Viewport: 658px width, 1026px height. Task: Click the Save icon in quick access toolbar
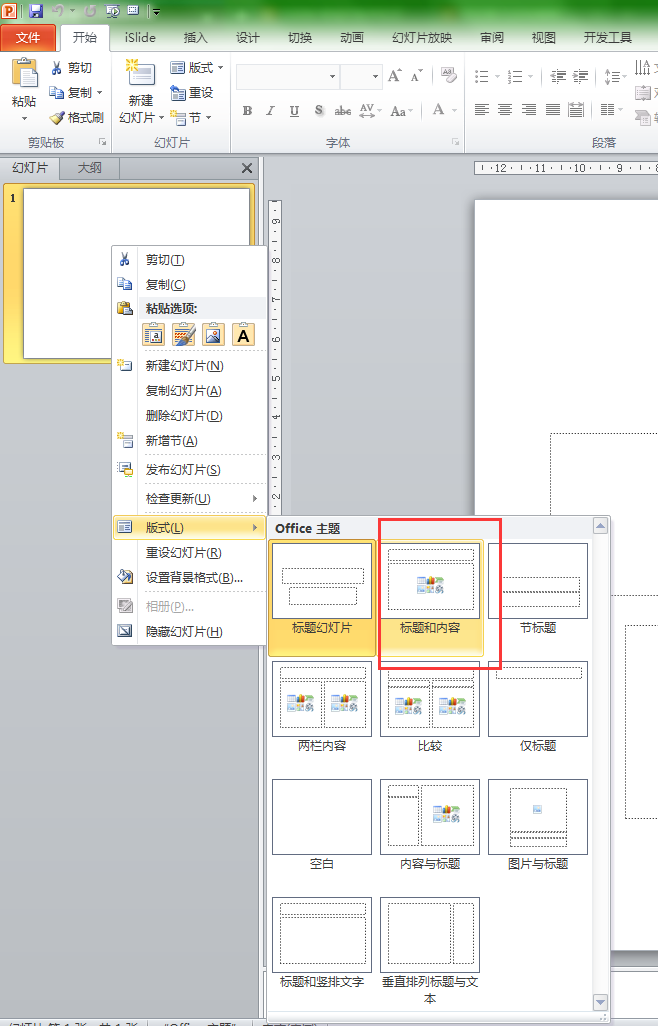click(36, 10)
